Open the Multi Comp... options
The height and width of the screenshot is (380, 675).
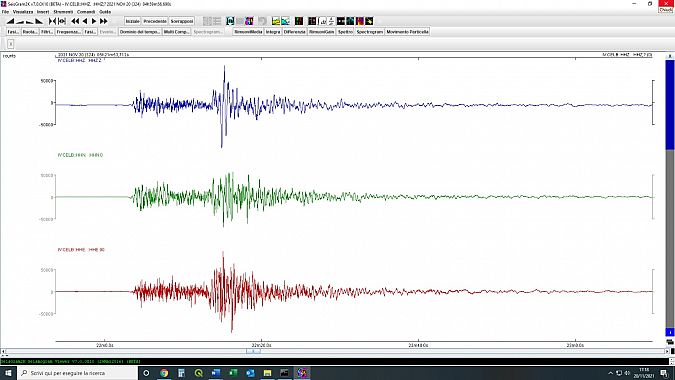click(x=176, y=32)
